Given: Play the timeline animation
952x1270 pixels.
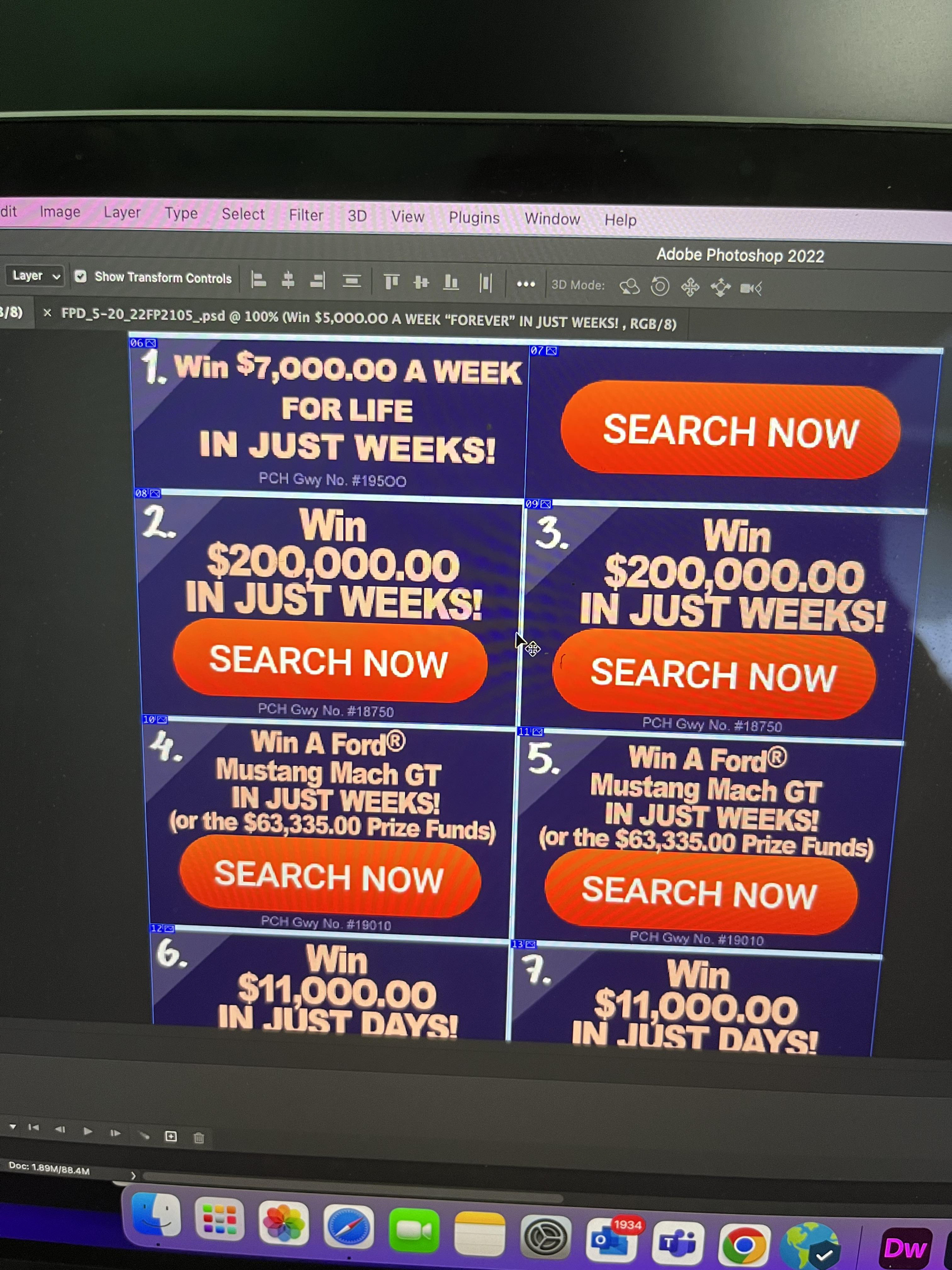Looking at the screenshot, I should [x=87, y=1131].
